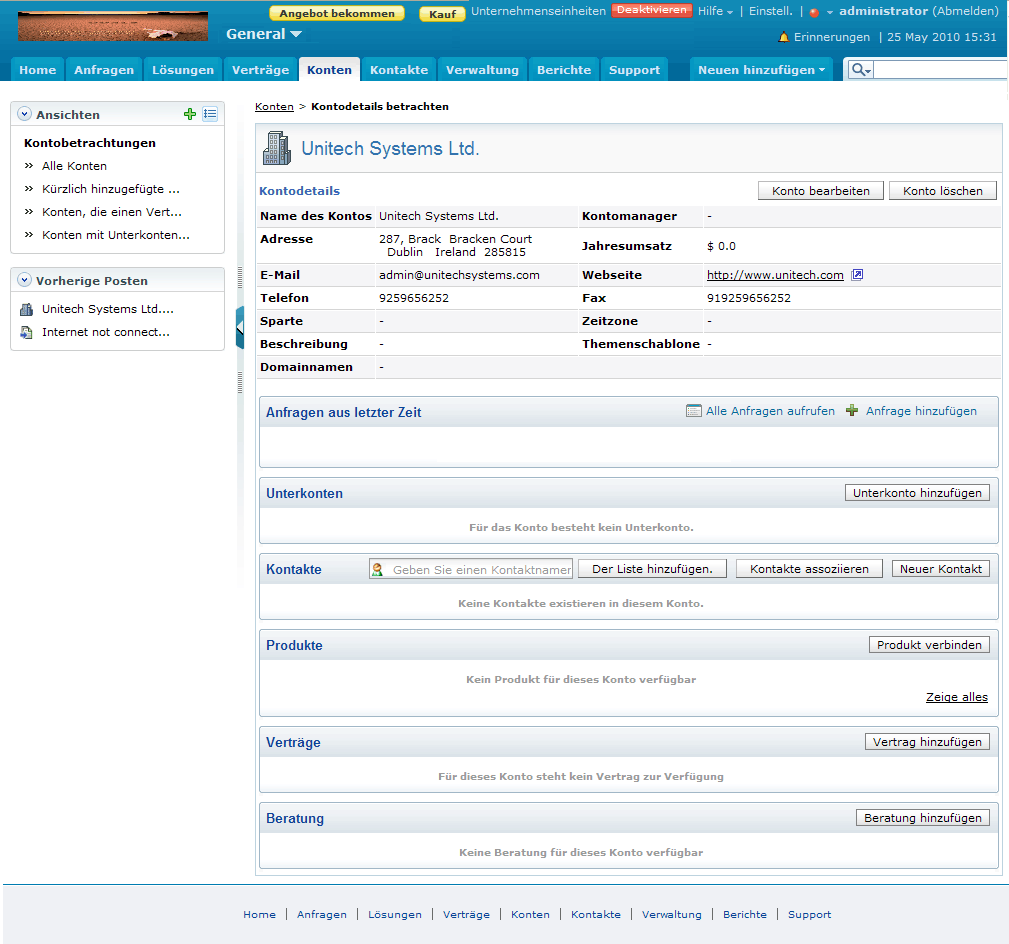Click Zeige alles link in Produkte
The image size is (1009, 944).
pyautogui.click(x=956, y=697)
